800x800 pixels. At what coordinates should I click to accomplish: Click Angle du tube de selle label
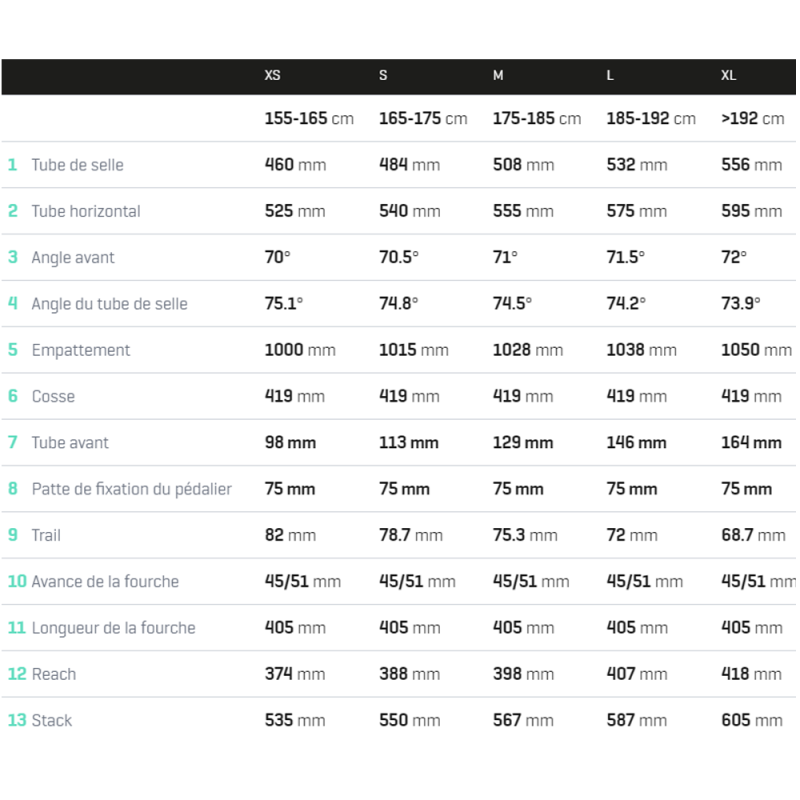(x=110, y=304)
